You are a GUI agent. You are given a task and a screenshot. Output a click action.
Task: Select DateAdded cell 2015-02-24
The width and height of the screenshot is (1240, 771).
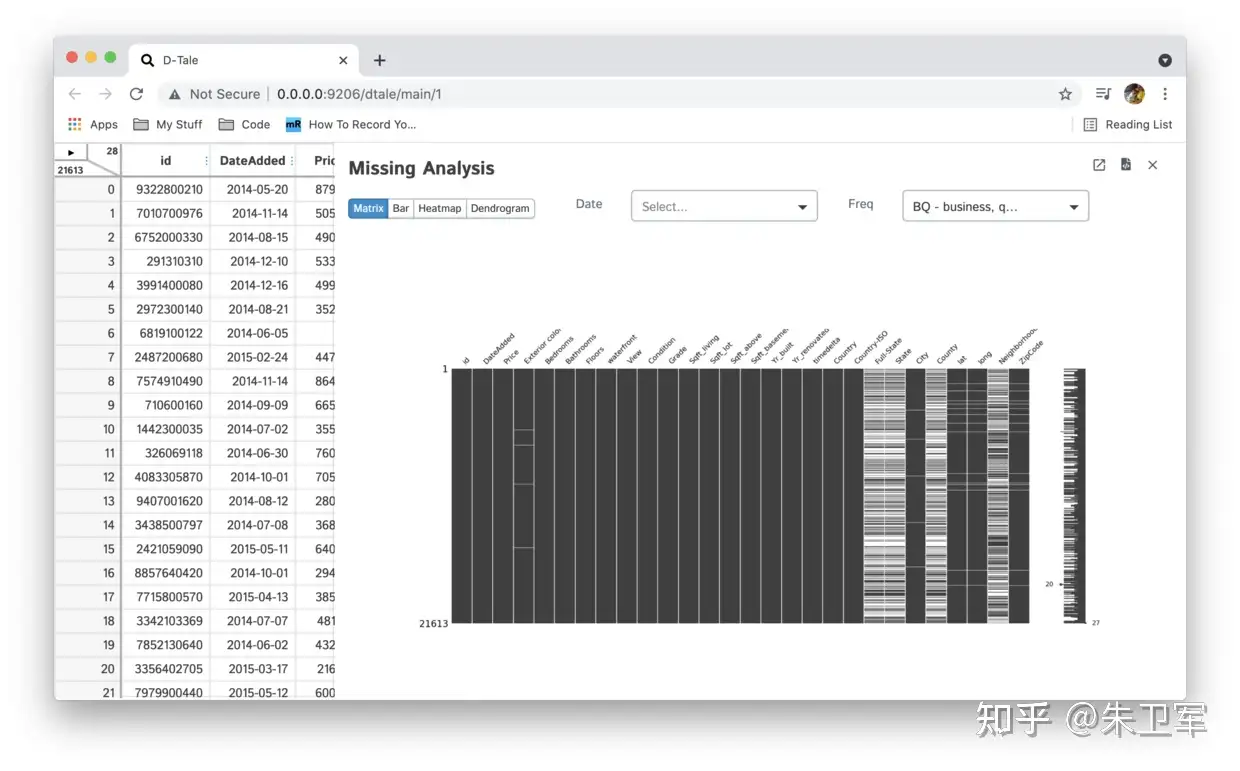click(x=254, y=357)
